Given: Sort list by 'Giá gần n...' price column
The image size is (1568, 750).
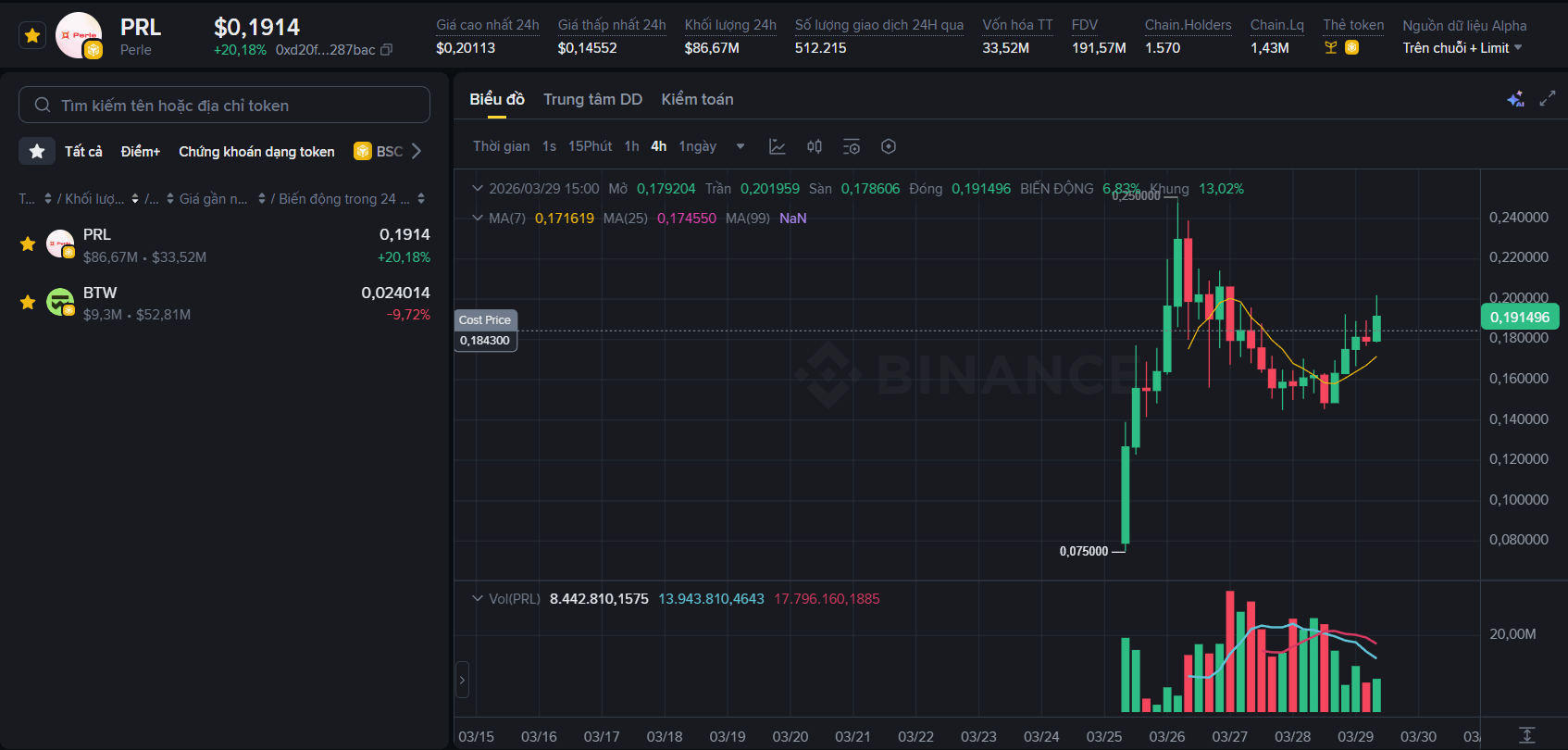Looking at the screenshot, I should pyautogui.click(x=222, y=198).
